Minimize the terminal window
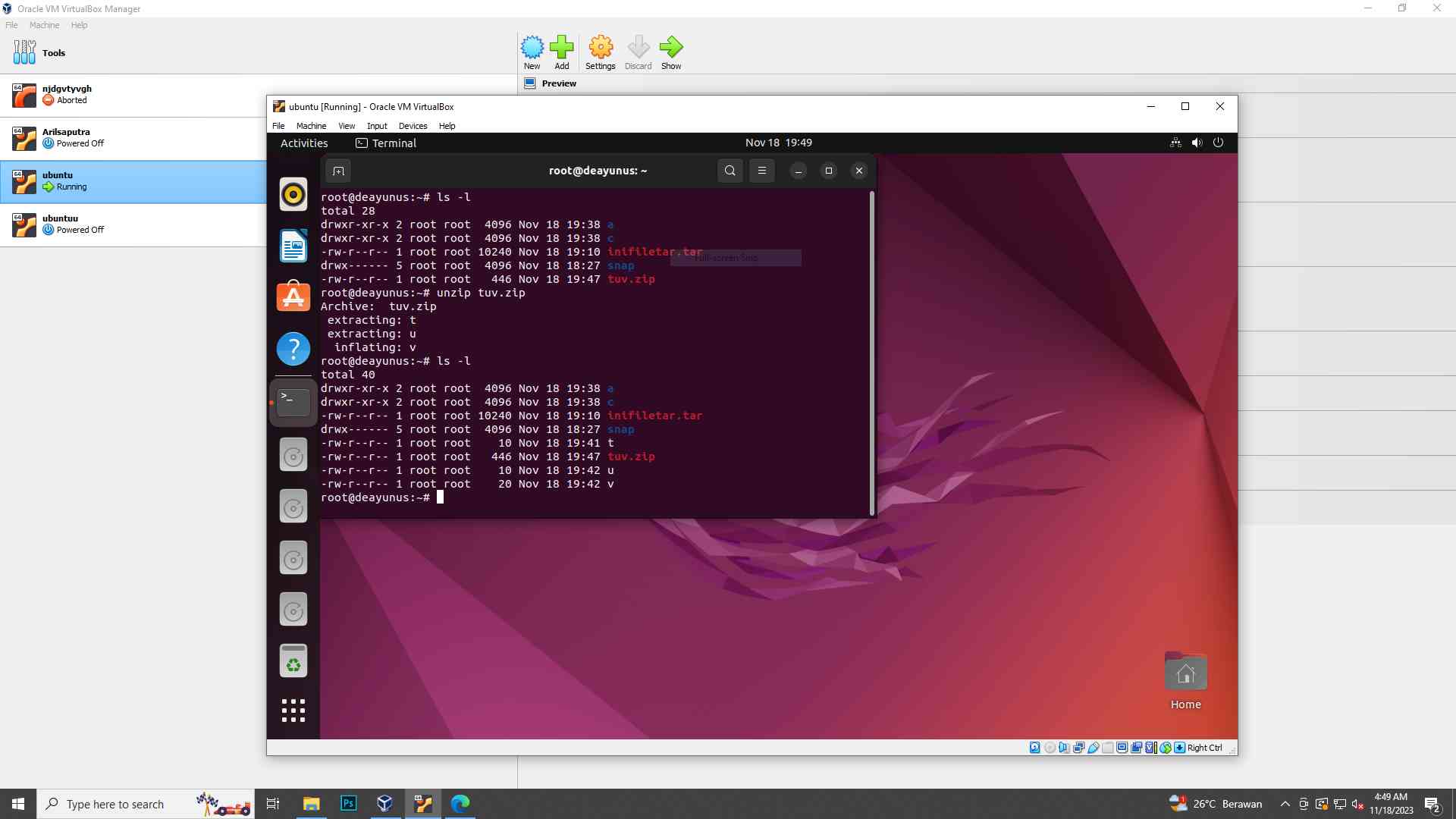The image size is (1456, 819). tap(798, 171)
